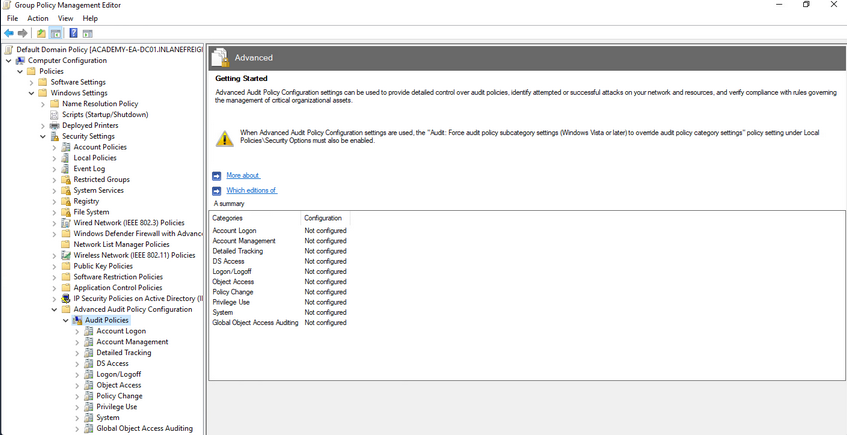Image resolution: width=847 pixels, height=435 pixels.
Task: Click the Wireless Network policies icon
Action: 66,255
